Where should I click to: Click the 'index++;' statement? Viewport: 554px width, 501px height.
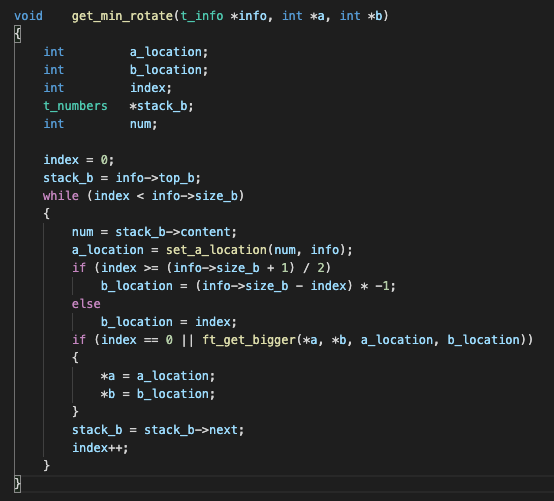tap(100, 448)
